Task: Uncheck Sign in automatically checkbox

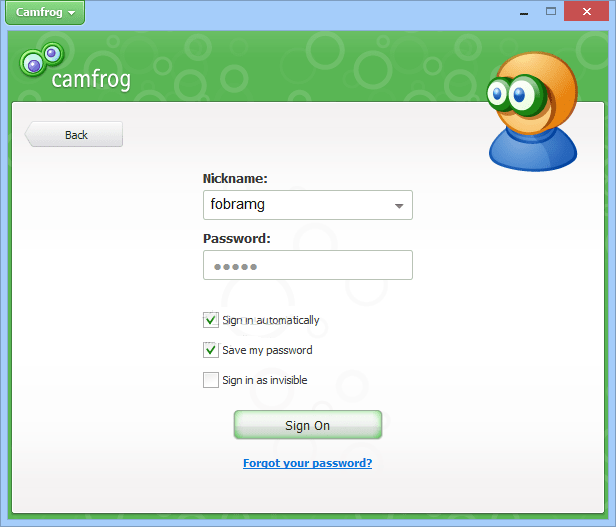Action: tap(211, 320)
